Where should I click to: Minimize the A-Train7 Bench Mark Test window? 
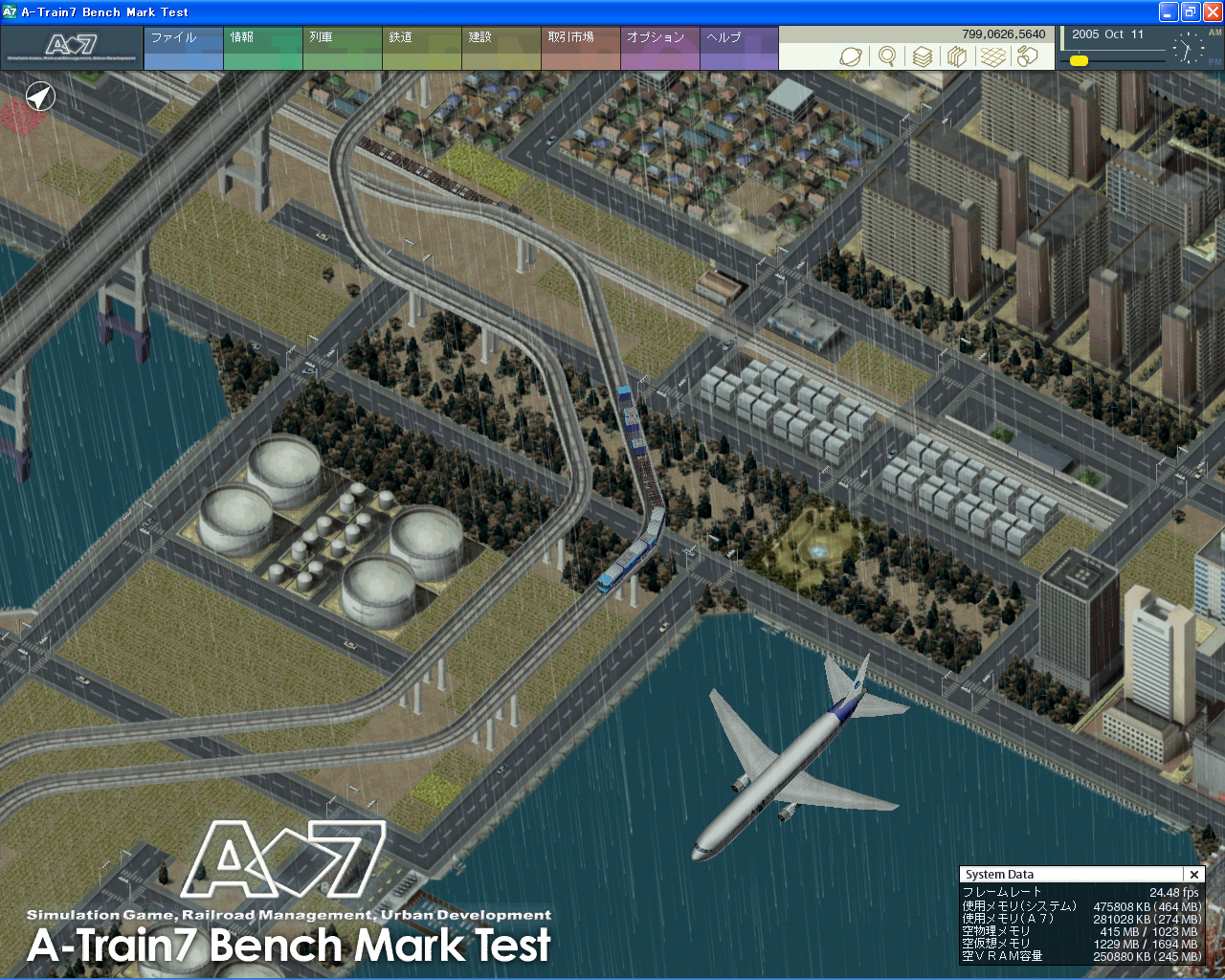[x=1169, y=12]
